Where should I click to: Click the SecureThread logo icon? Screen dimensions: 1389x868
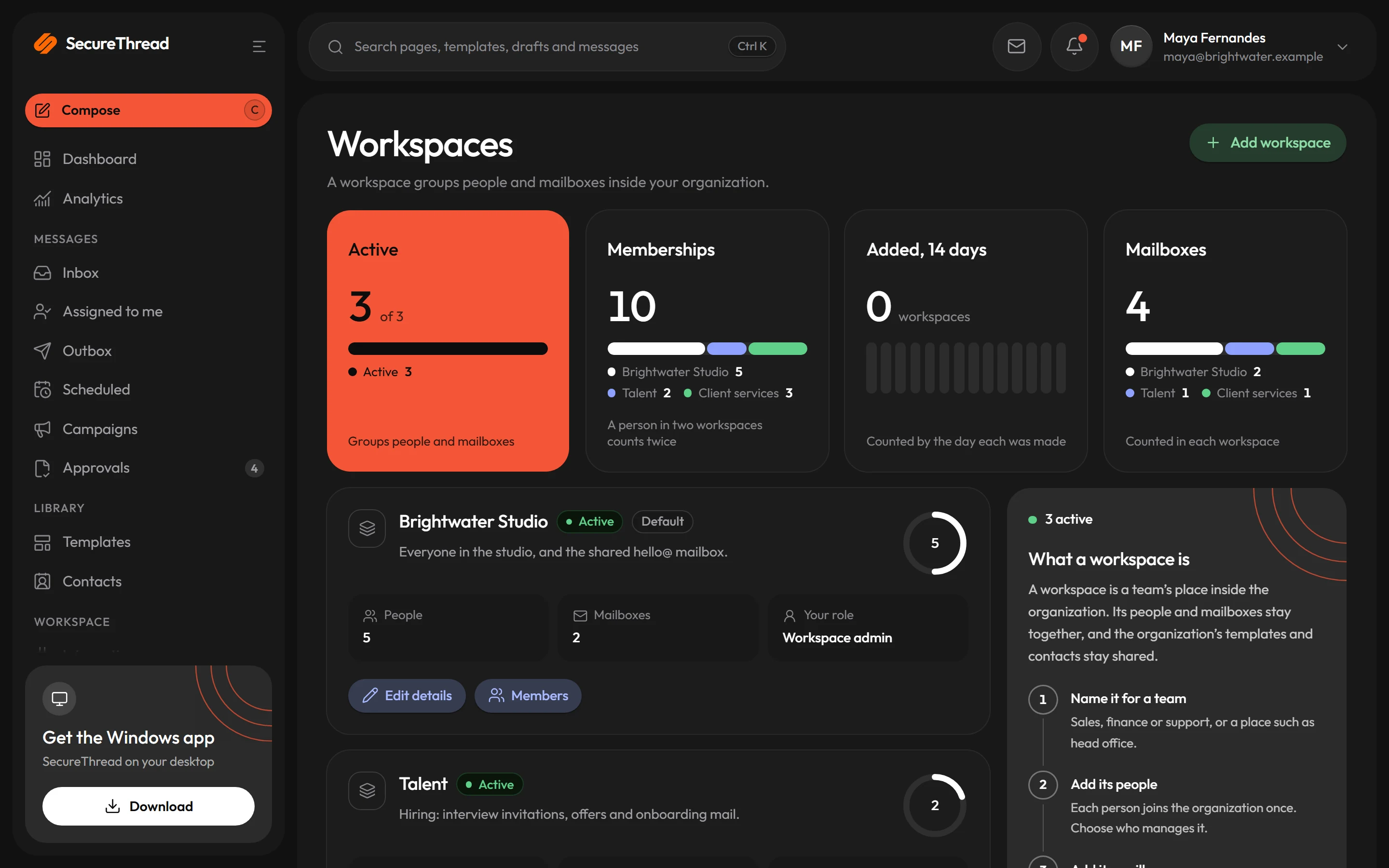tap(45, 43)
